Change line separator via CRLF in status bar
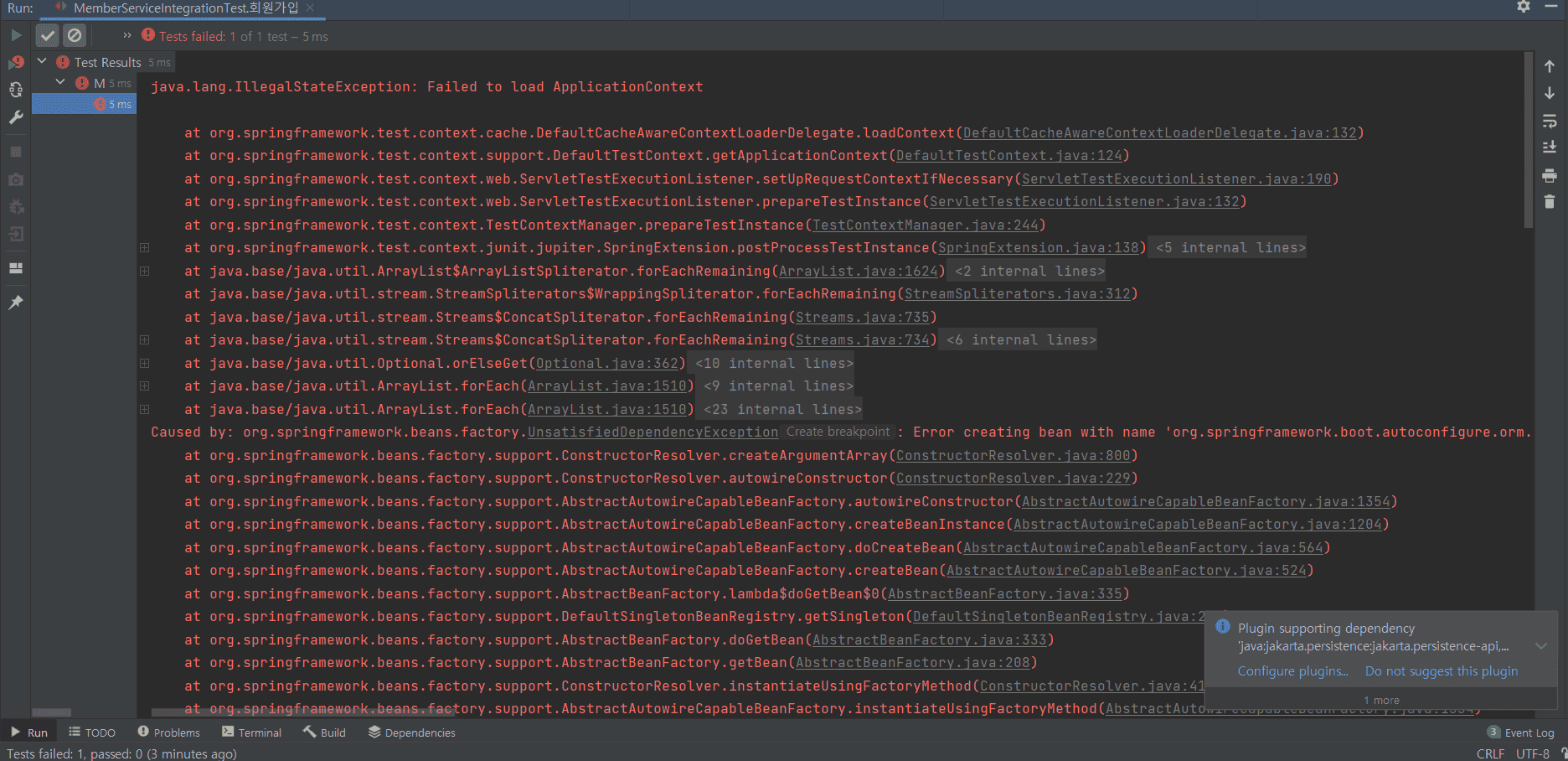This screenshot has width=1568, height=761. tap(1490, 753)
